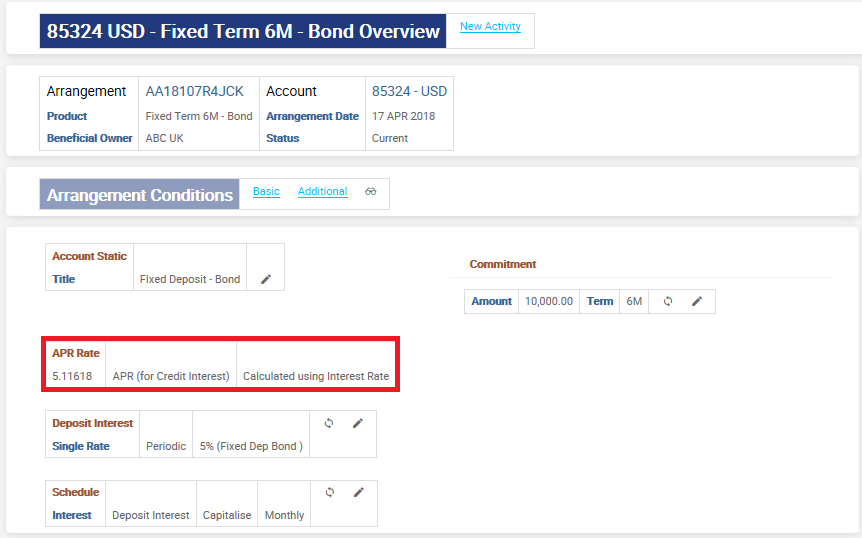Switch to the Basic conditions tab

pyautogui.click(x=266, y=191)
